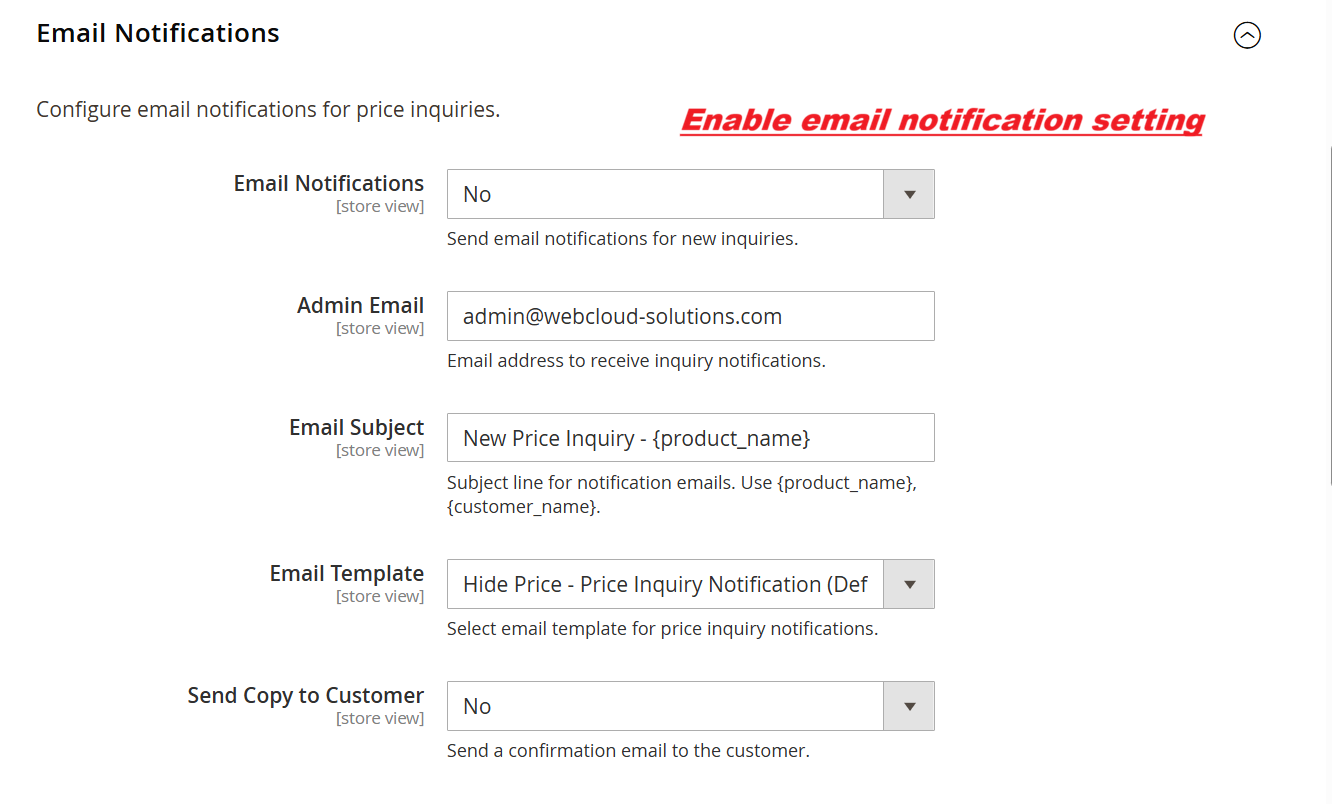Focus the Email Subject input field
The width and height of the screenshot is (1332, 804).
[690, 438]
